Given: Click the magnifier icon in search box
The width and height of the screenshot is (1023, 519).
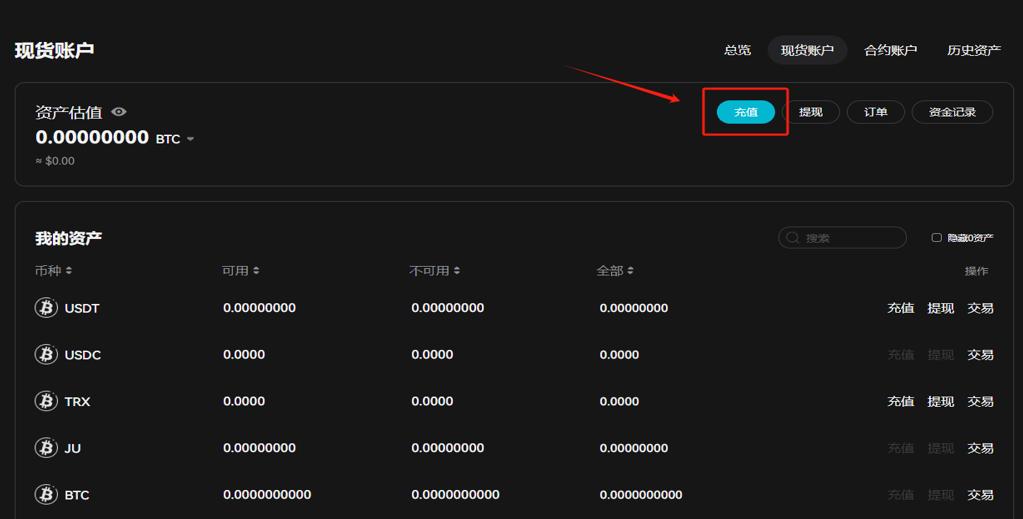Looking at the screenshot, I should click(793, 238).
